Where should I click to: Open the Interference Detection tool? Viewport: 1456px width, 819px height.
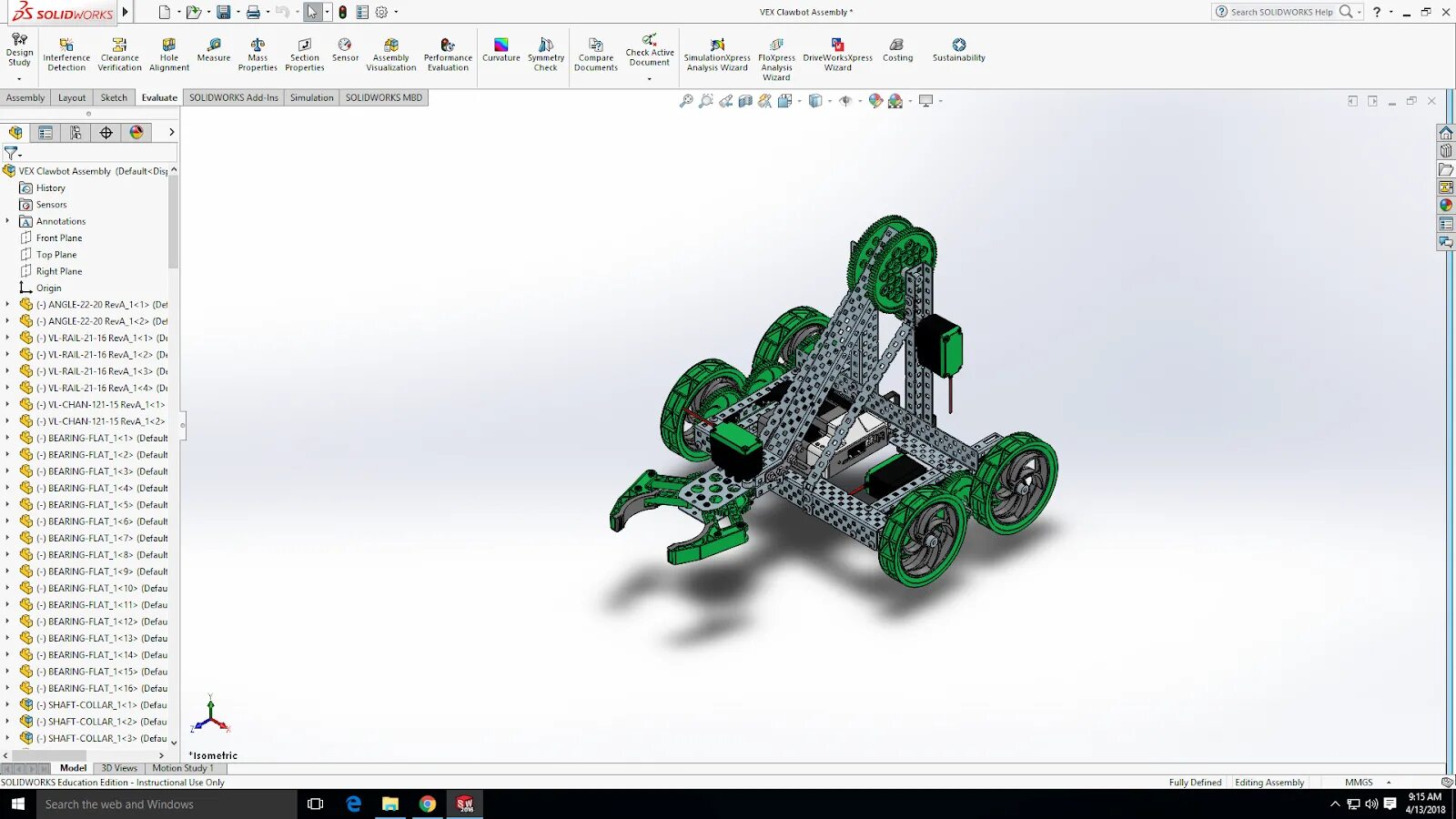click(66, 55)
